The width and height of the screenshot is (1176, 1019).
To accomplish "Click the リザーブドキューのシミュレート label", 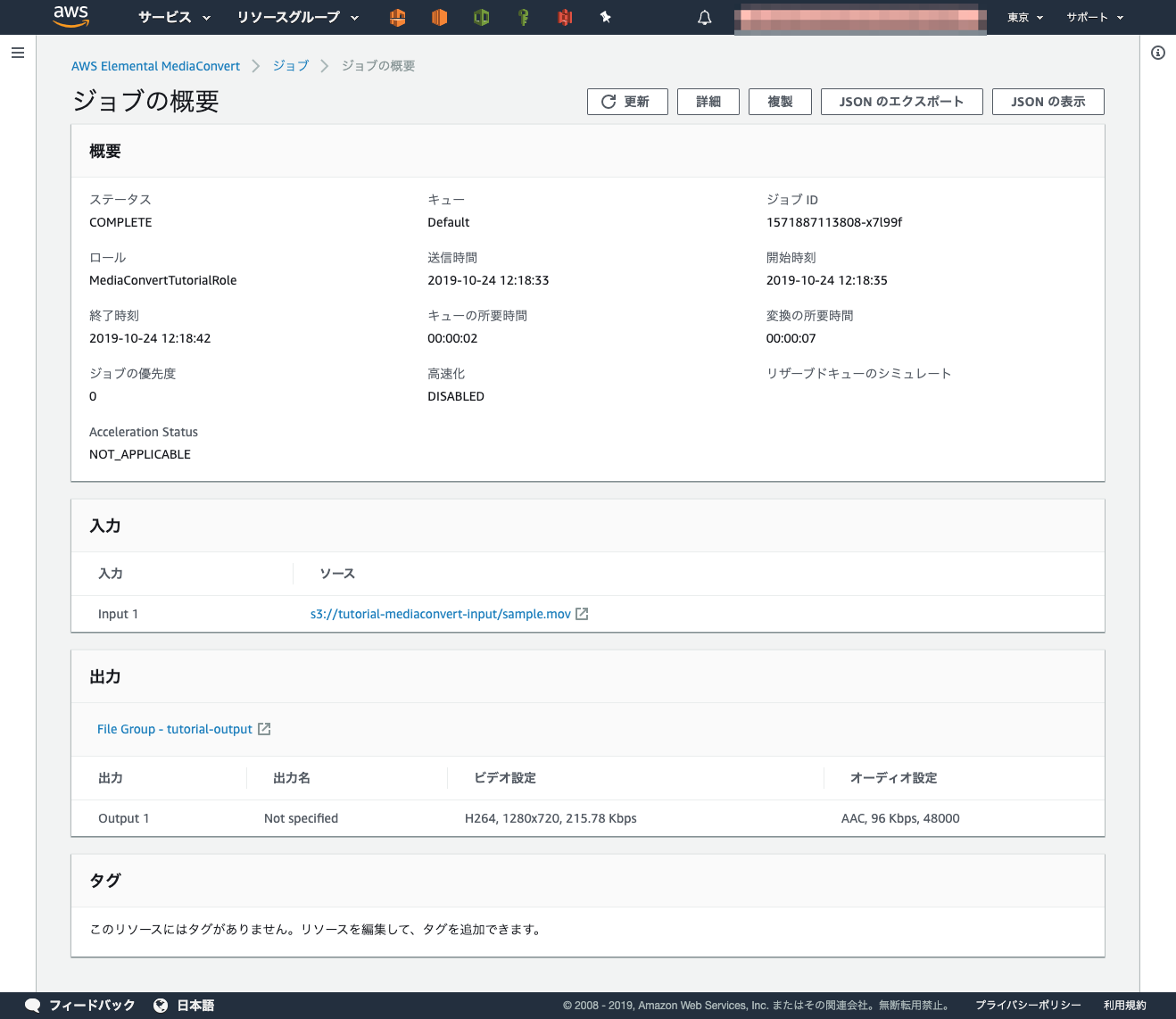I will 859,374.
